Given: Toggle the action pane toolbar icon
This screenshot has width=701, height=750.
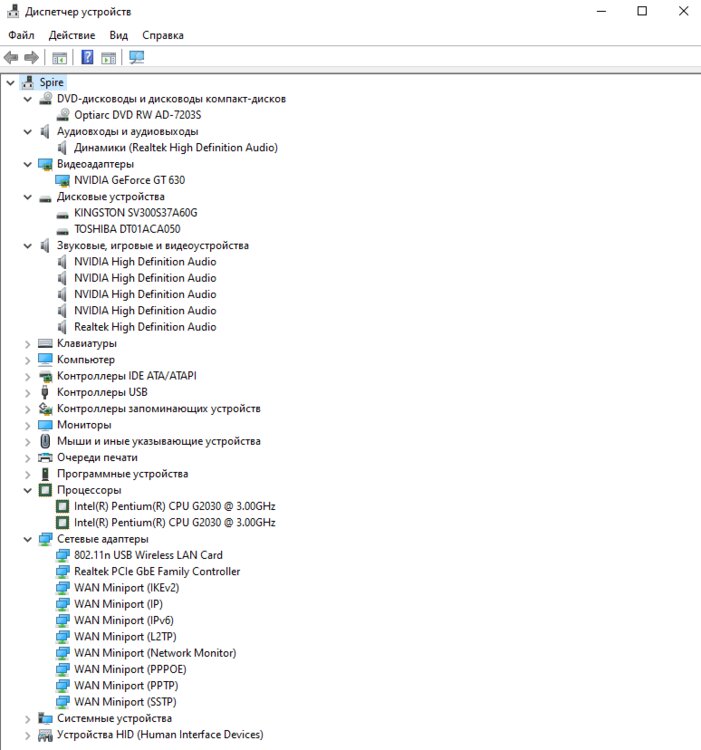Looking at the screenshot, I should click(x=108, y=57).
